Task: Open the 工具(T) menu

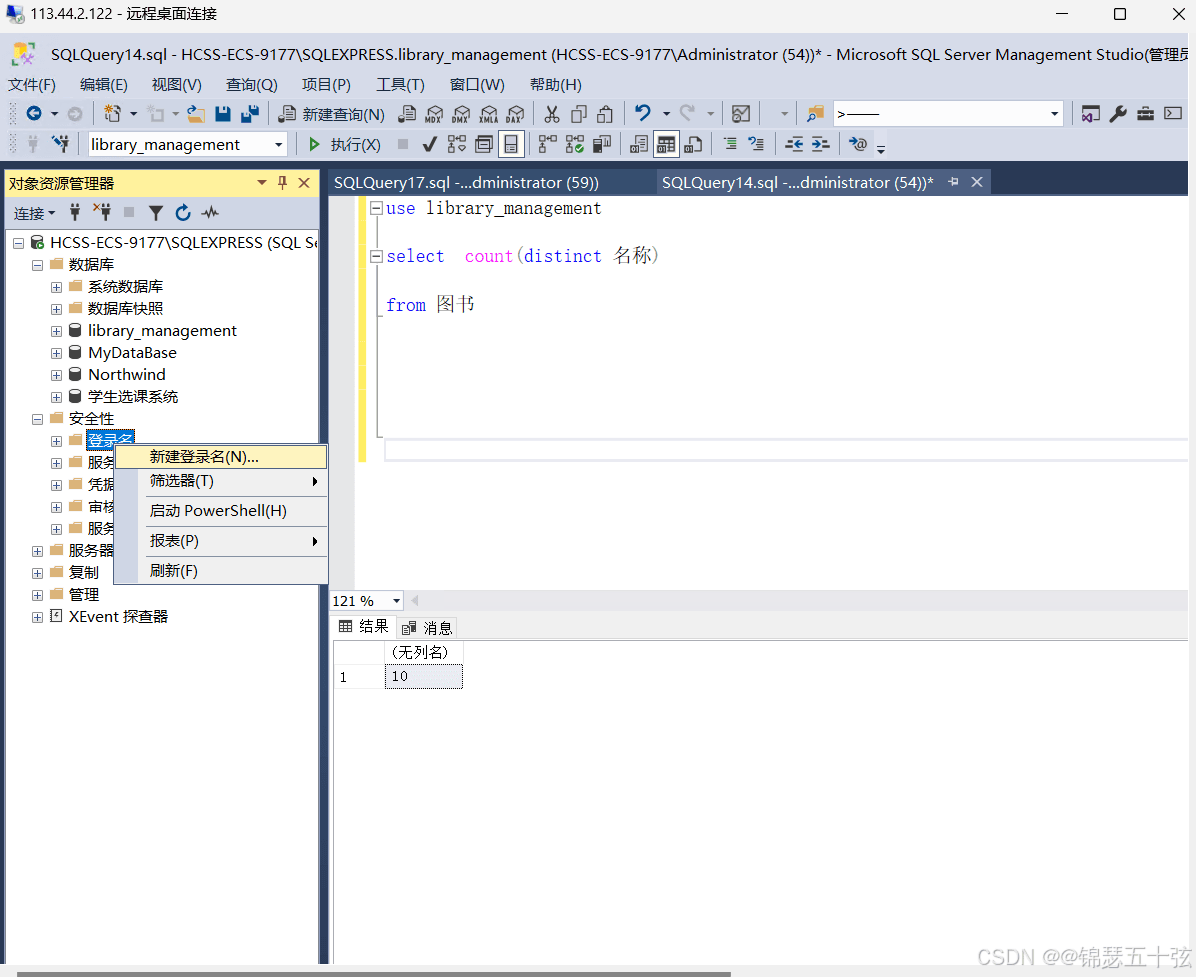Action: 400,85
